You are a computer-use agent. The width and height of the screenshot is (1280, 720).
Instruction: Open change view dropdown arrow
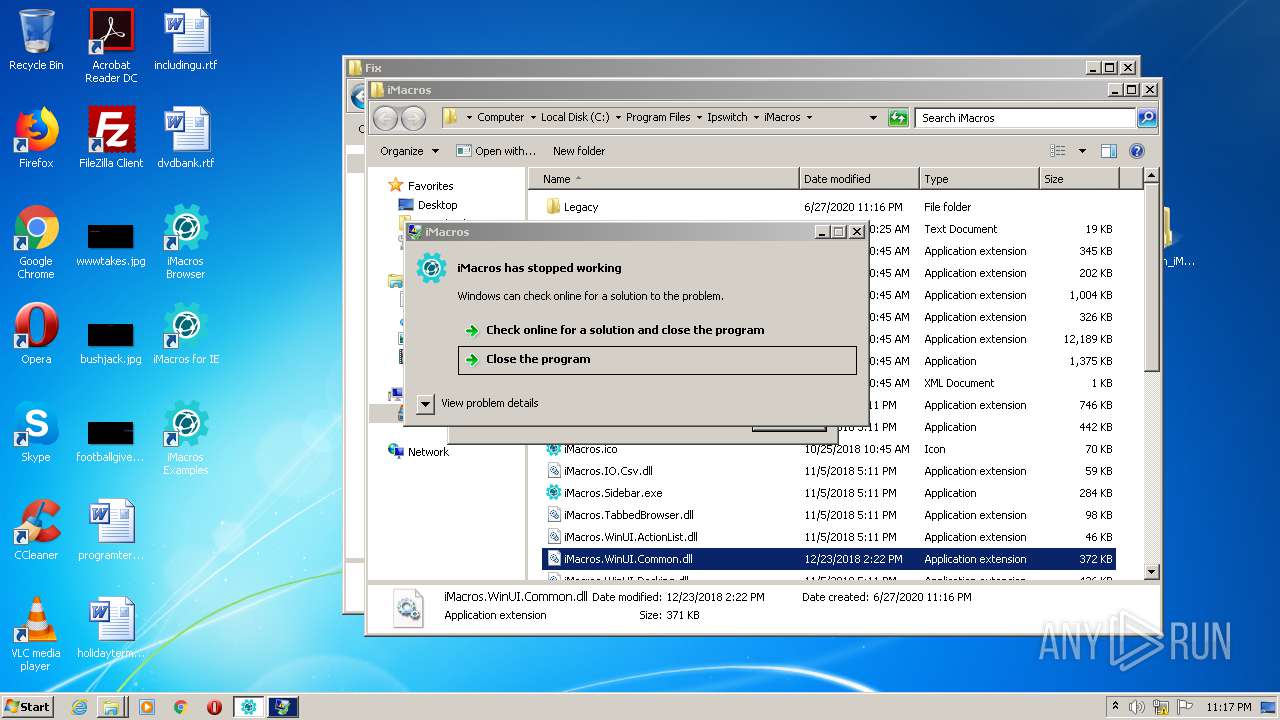point(1082,151)
